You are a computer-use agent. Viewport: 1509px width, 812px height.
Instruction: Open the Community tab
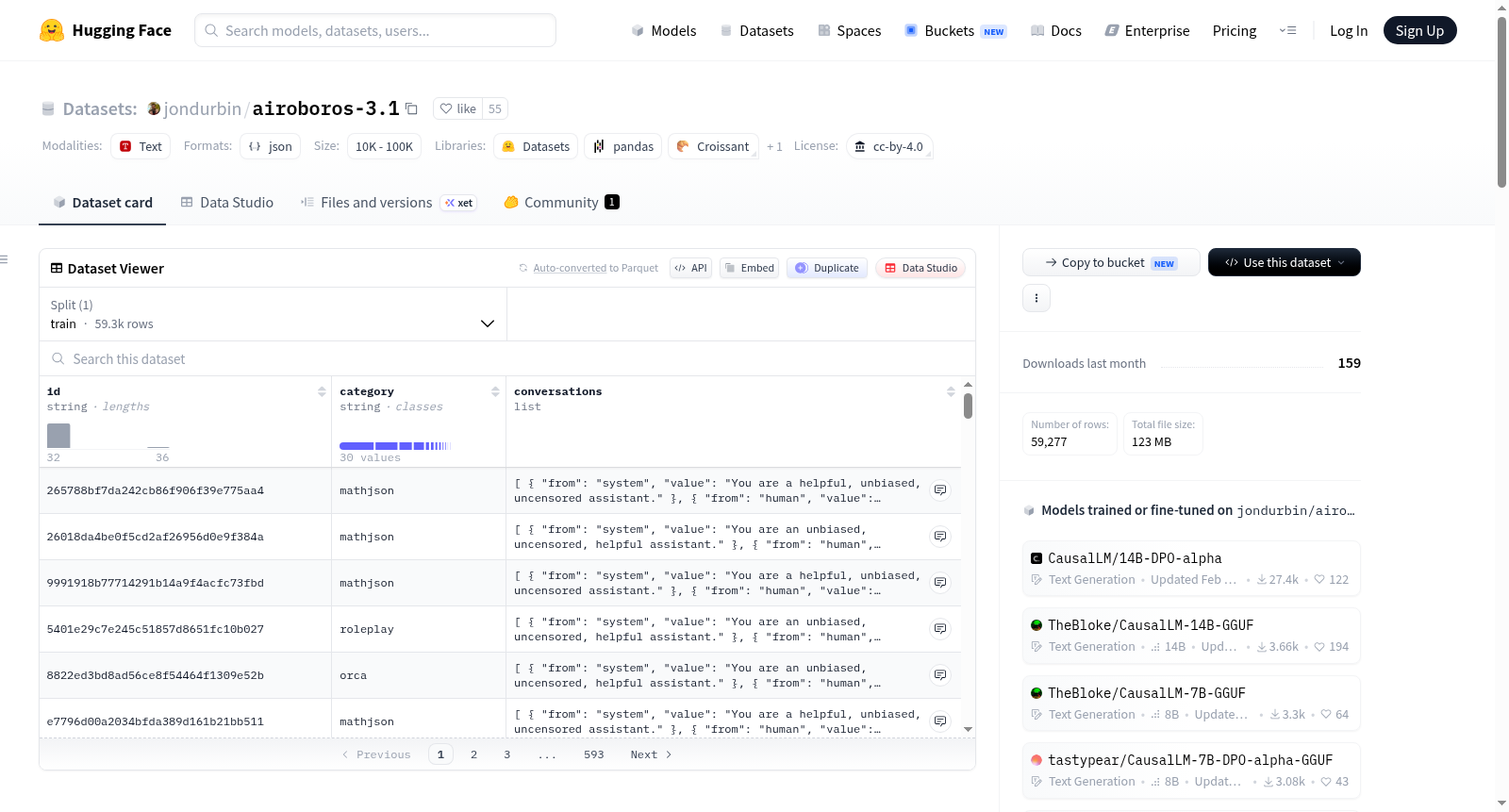[561, 202]
